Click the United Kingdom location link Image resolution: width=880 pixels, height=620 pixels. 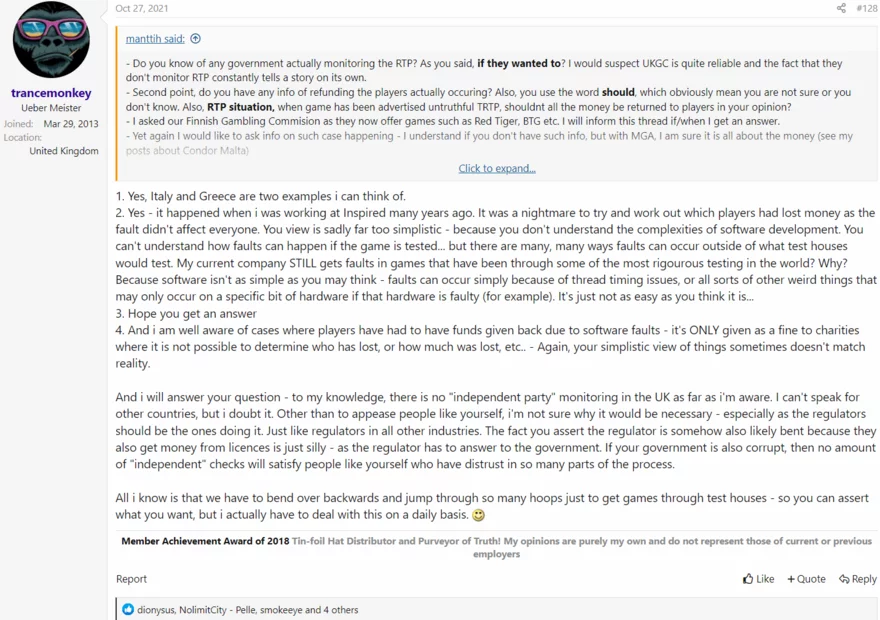point(64,151)
